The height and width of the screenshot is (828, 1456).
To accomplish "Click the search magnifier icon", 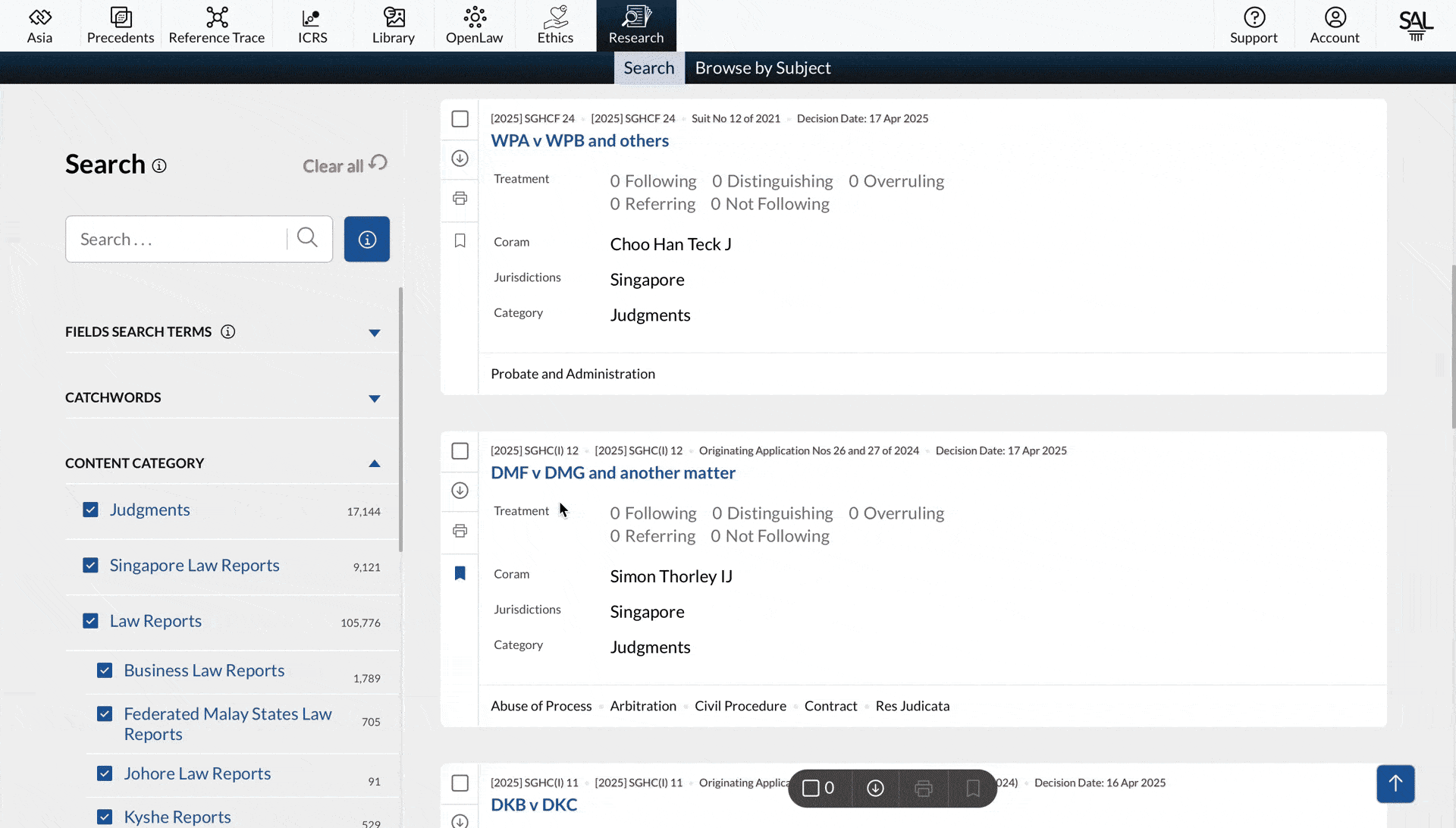I will click(x=307, y=238).
